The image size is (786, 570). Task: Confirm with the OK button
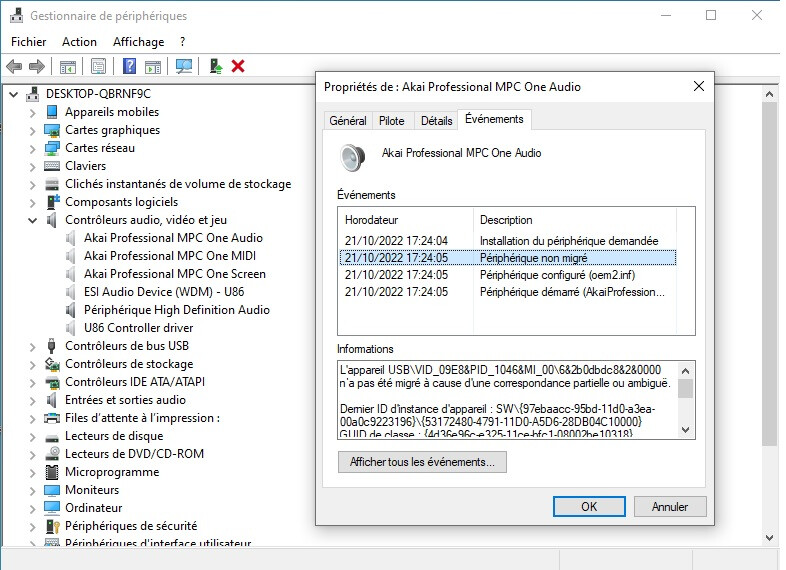[x=589, y=507]
